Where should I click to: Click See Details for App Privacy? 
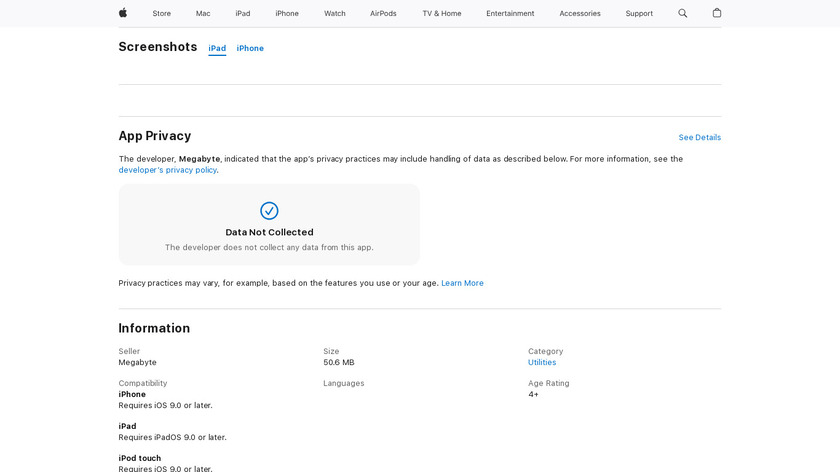(699, 137)
